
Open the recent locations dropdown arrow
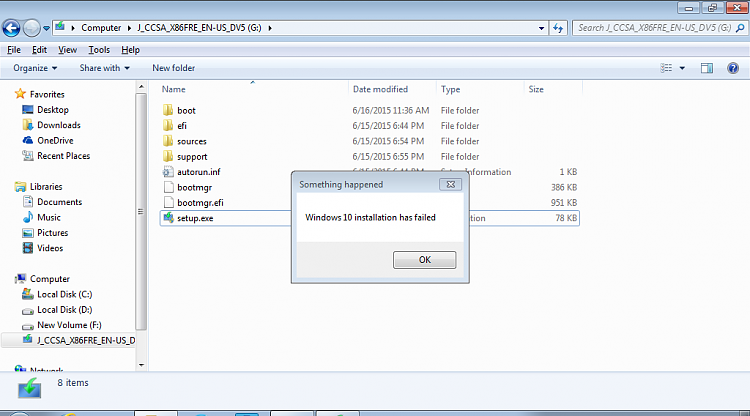[x=46, y=28]
